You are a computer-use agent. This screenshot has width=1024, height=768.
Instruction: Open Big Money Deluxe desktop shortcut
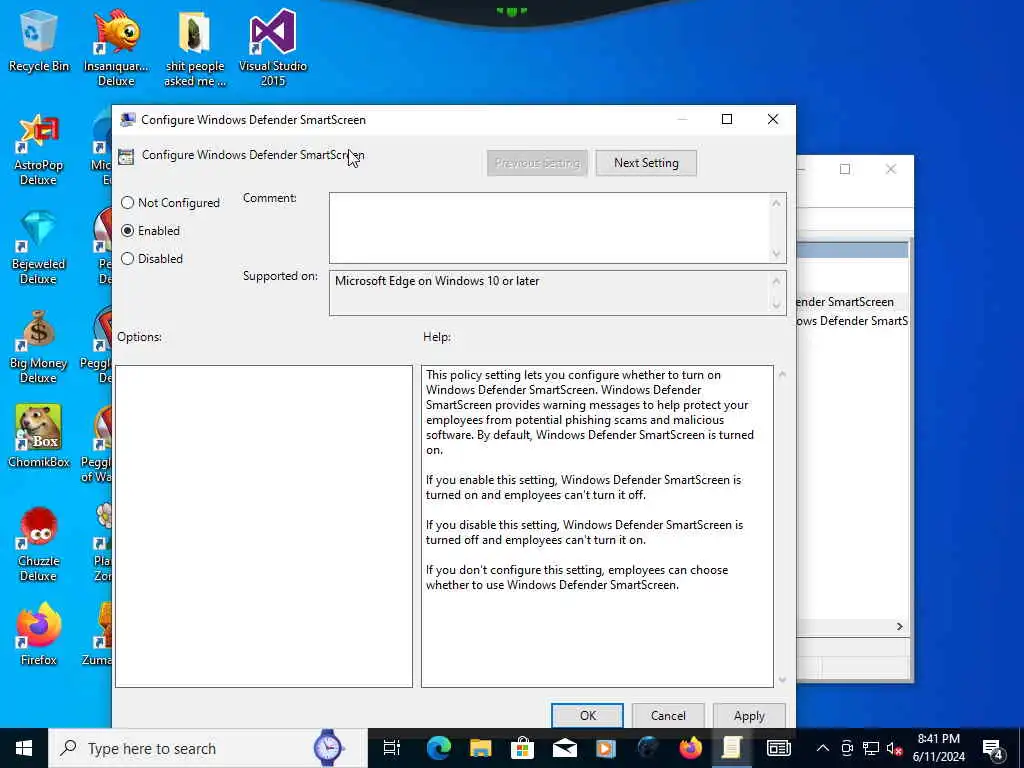(x=39, y=347)
